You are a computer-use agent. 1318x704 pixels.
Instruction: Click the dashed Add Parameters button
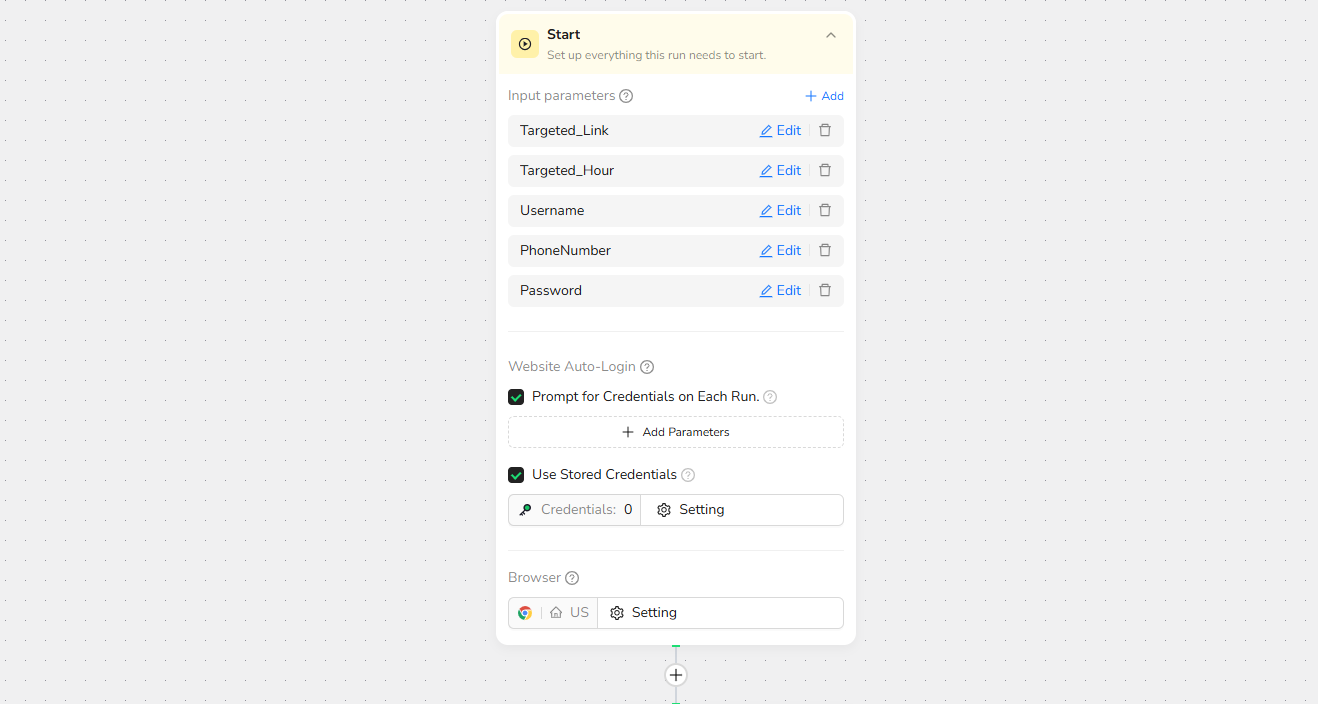675,432
